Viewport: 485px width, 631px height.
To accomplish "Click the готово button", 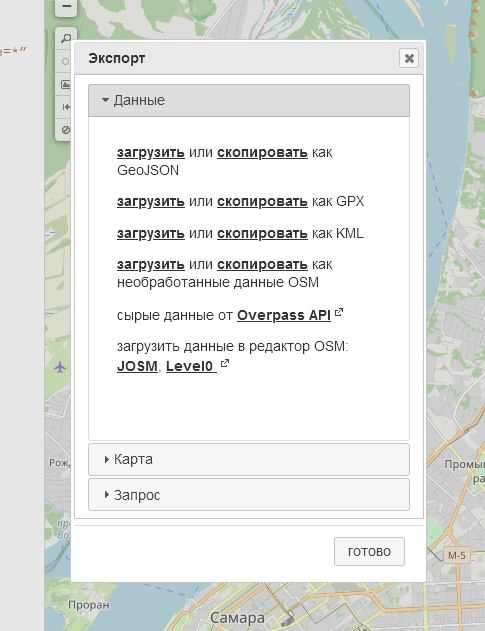I will (x=369, y=551).
